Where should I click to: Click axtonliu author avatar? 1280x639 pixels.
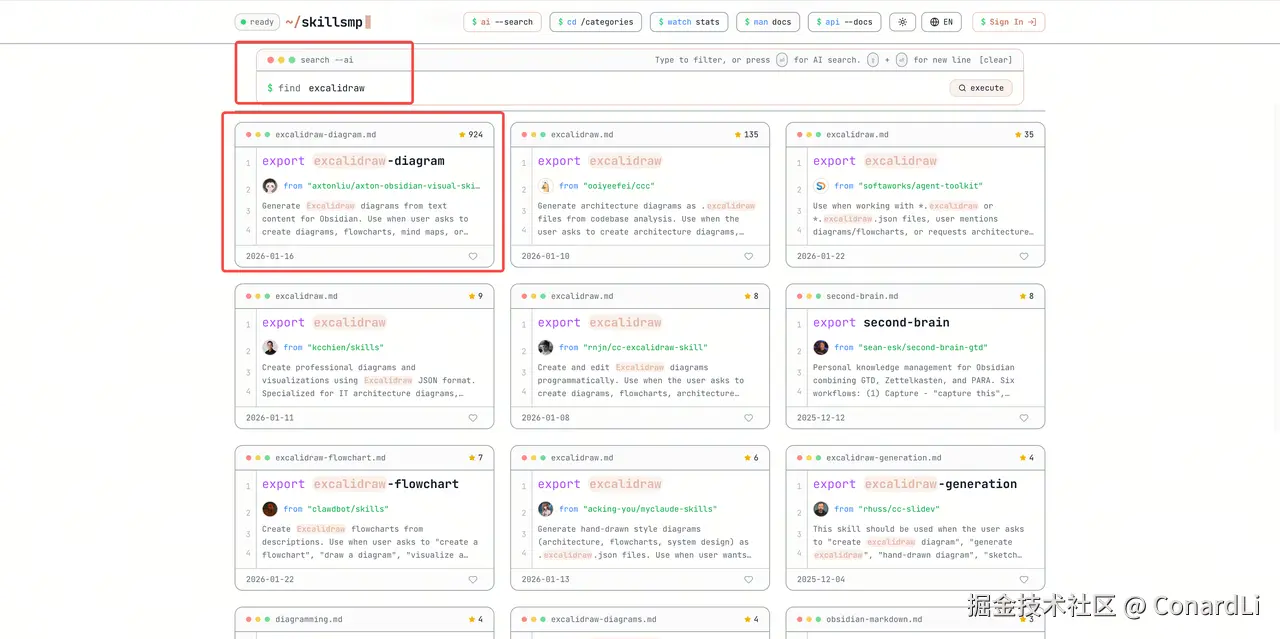tap(270, 186)
